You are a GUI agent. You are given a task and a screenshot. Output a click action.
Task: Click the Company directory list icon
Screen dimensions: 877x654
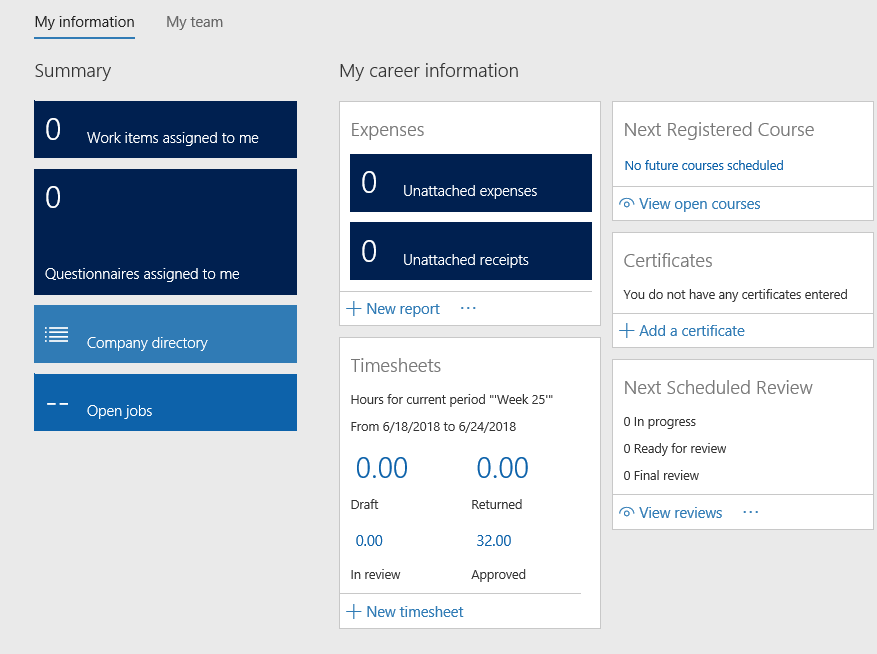[56, 335]
